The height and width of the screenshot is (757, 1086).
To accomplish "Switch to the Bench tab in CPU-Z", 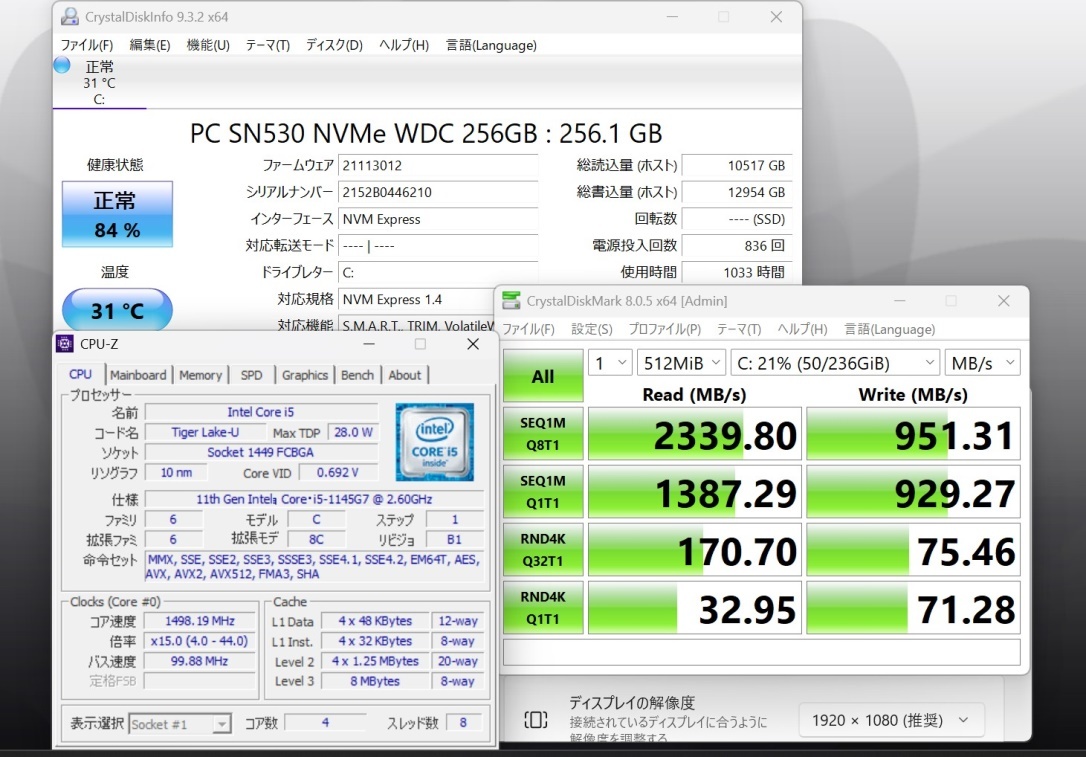I will tap(357, 375).
